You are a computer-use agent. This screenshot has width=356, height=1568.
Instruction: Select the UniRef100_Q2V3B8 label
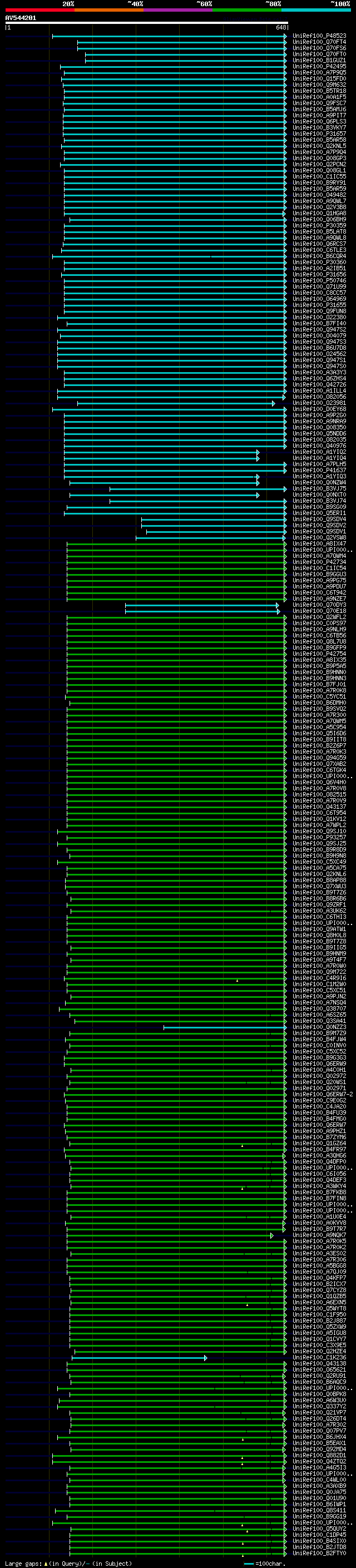pos(319,207)
